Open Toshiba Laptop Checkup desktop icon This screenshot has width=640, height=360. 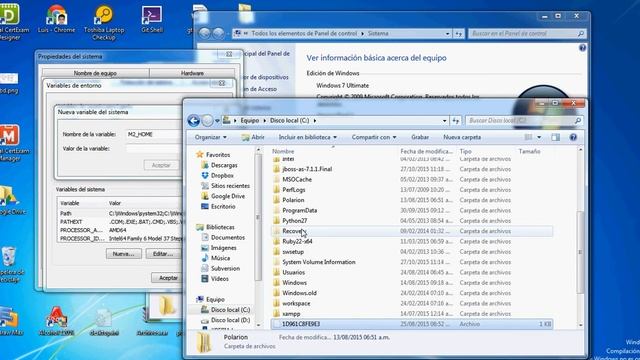point(104,23)
